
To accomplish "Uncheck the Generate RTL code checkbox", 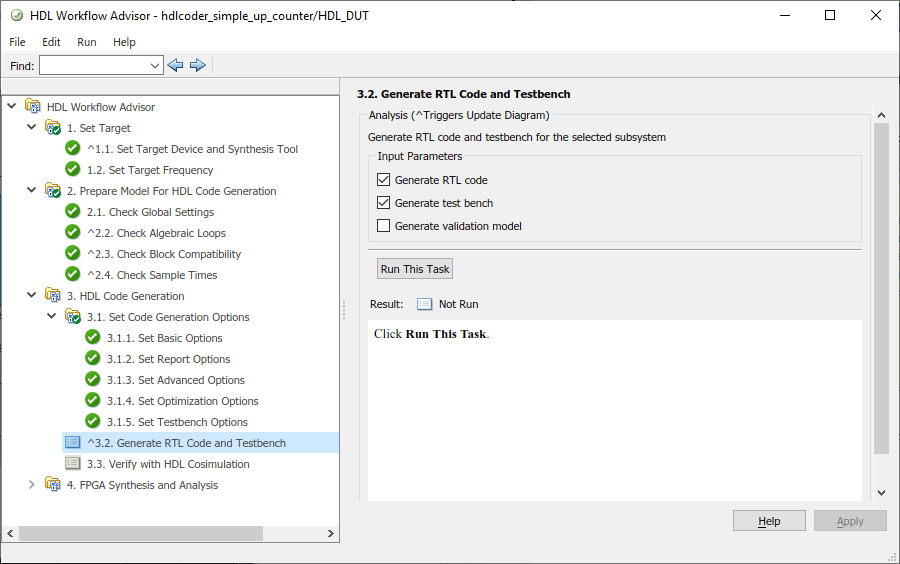I will point(383,180).
